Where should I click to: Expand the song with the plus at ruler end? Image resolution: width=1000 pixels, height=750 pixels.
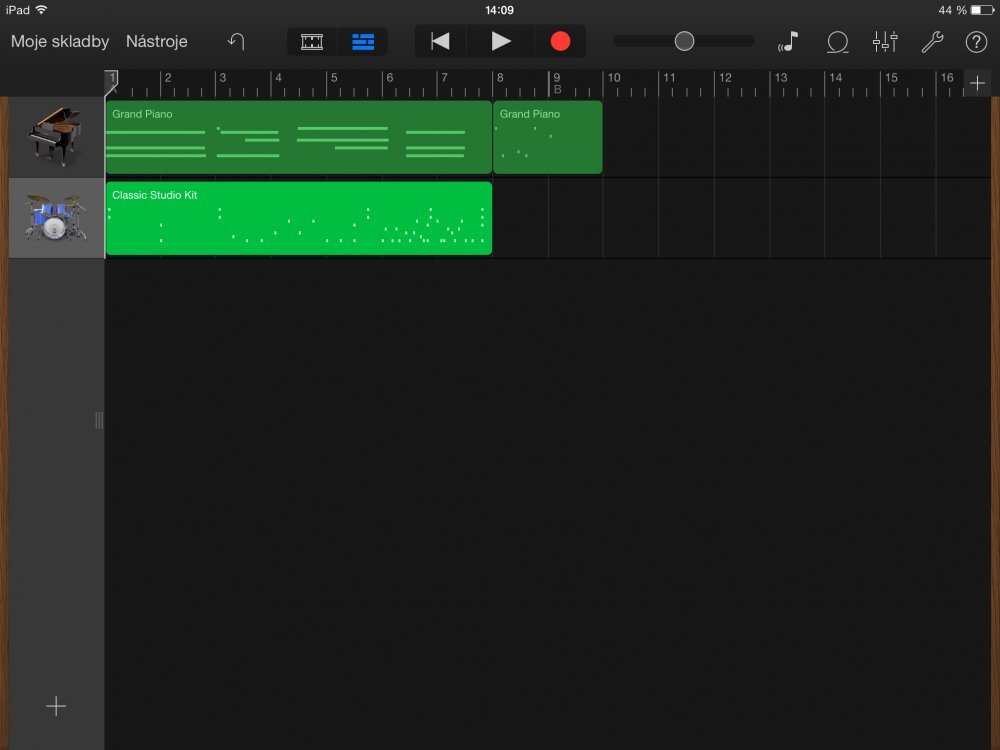(977, 83)
